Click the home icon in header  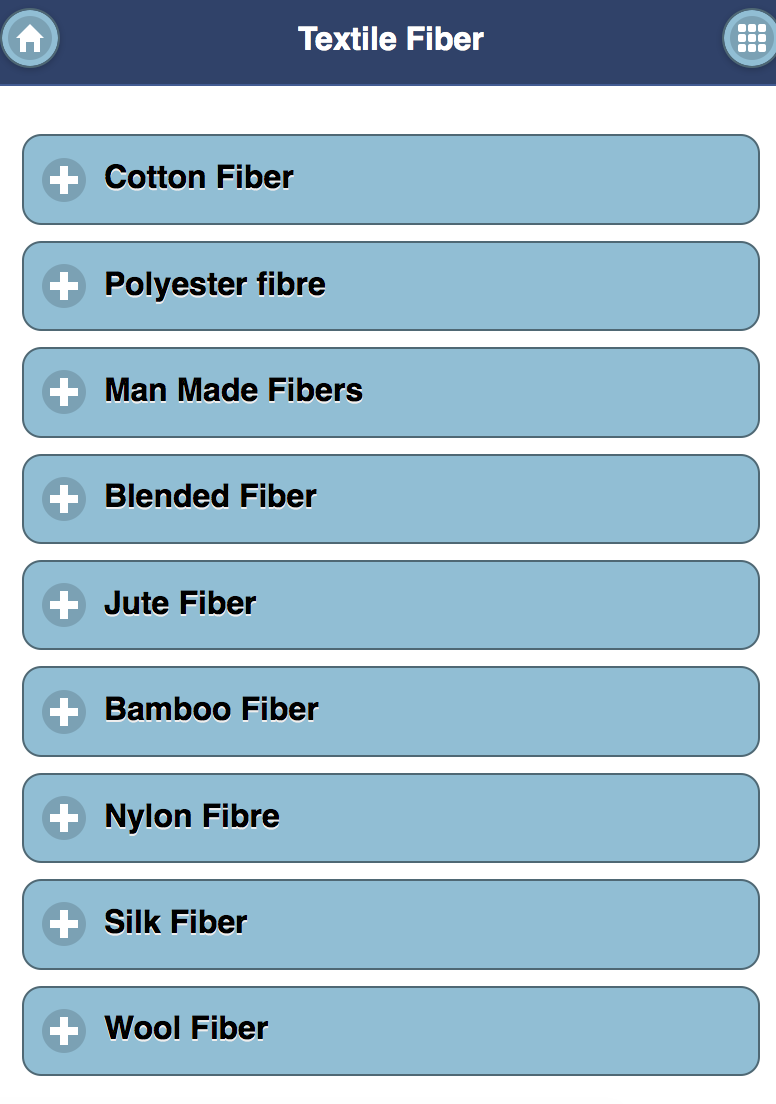[30, 39]
